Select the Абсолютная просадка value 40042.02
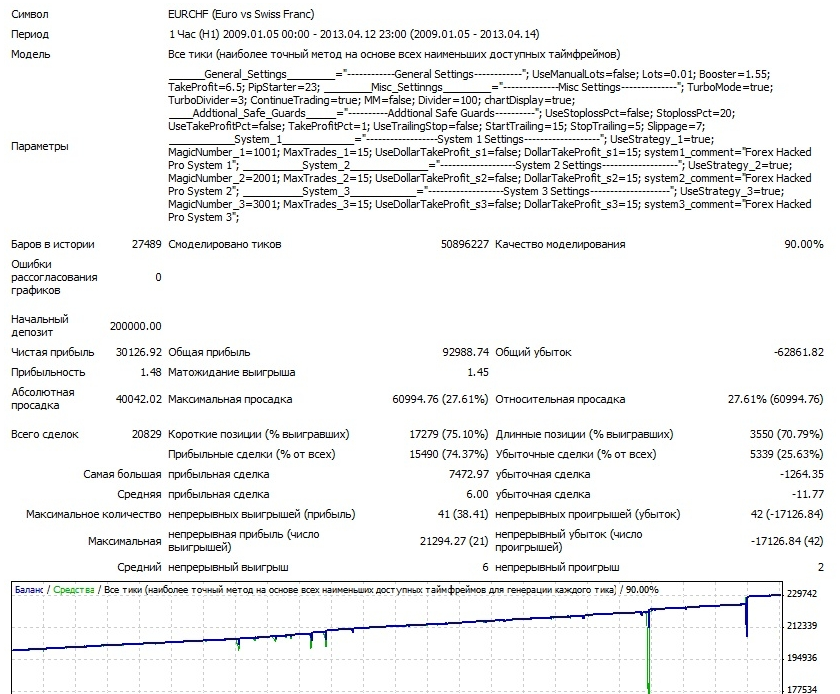Image resolution: width=840 pixels, height=694 pixels. [139, 400]
